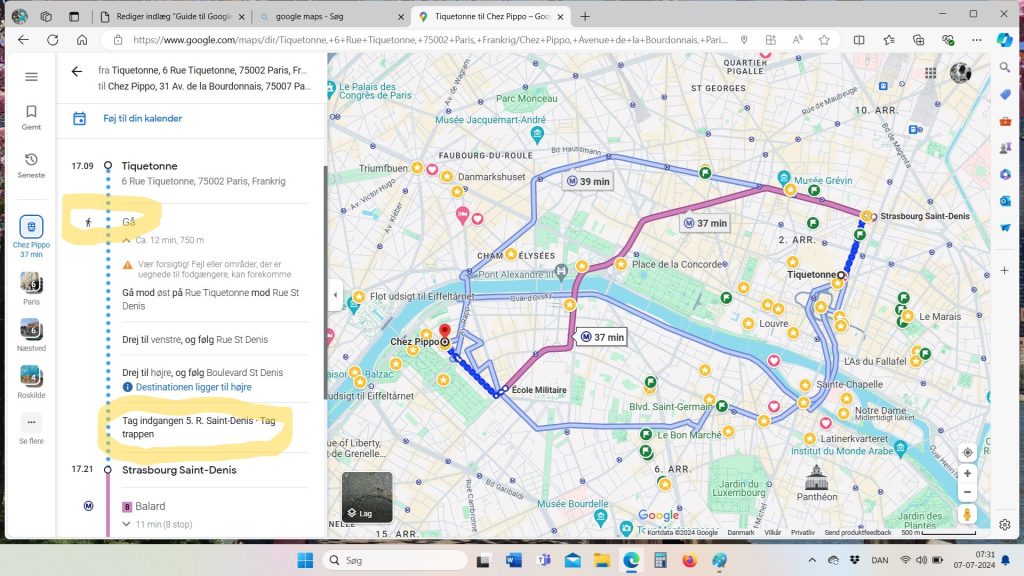The height and width of the screenshot is (576, 1024).
Task: Collapse the side panel with arrow handle
Action: tap(334, 295)
